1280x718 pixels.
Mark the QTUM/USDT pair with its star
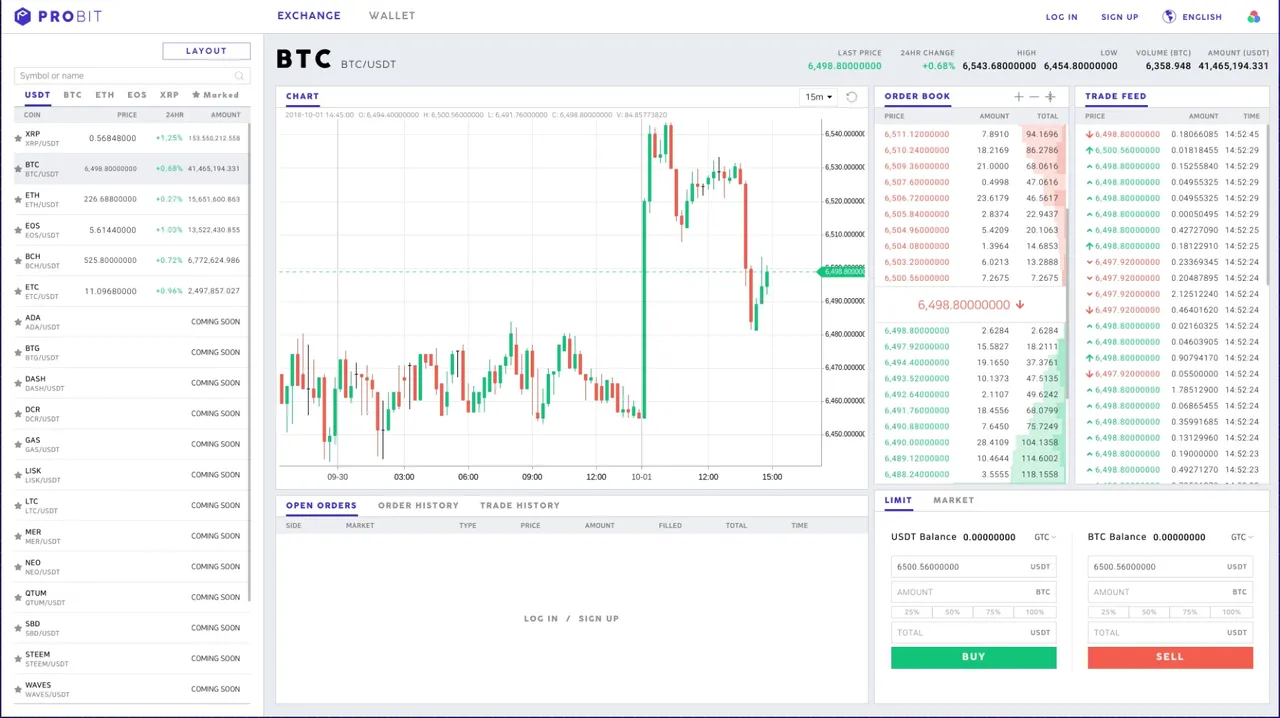pos(18,597)
